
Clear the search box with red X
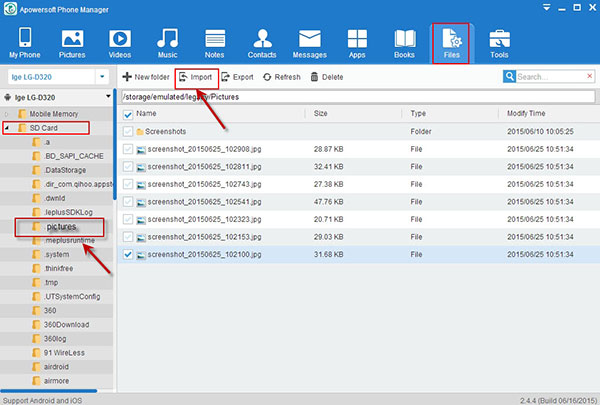coord(590,76)
